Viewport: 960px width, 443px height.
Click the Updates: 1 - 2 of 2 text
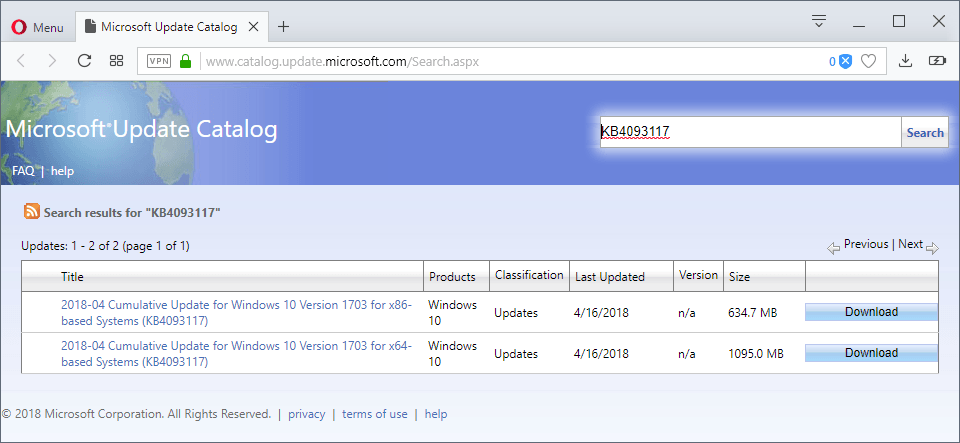(x=105, y=246)
